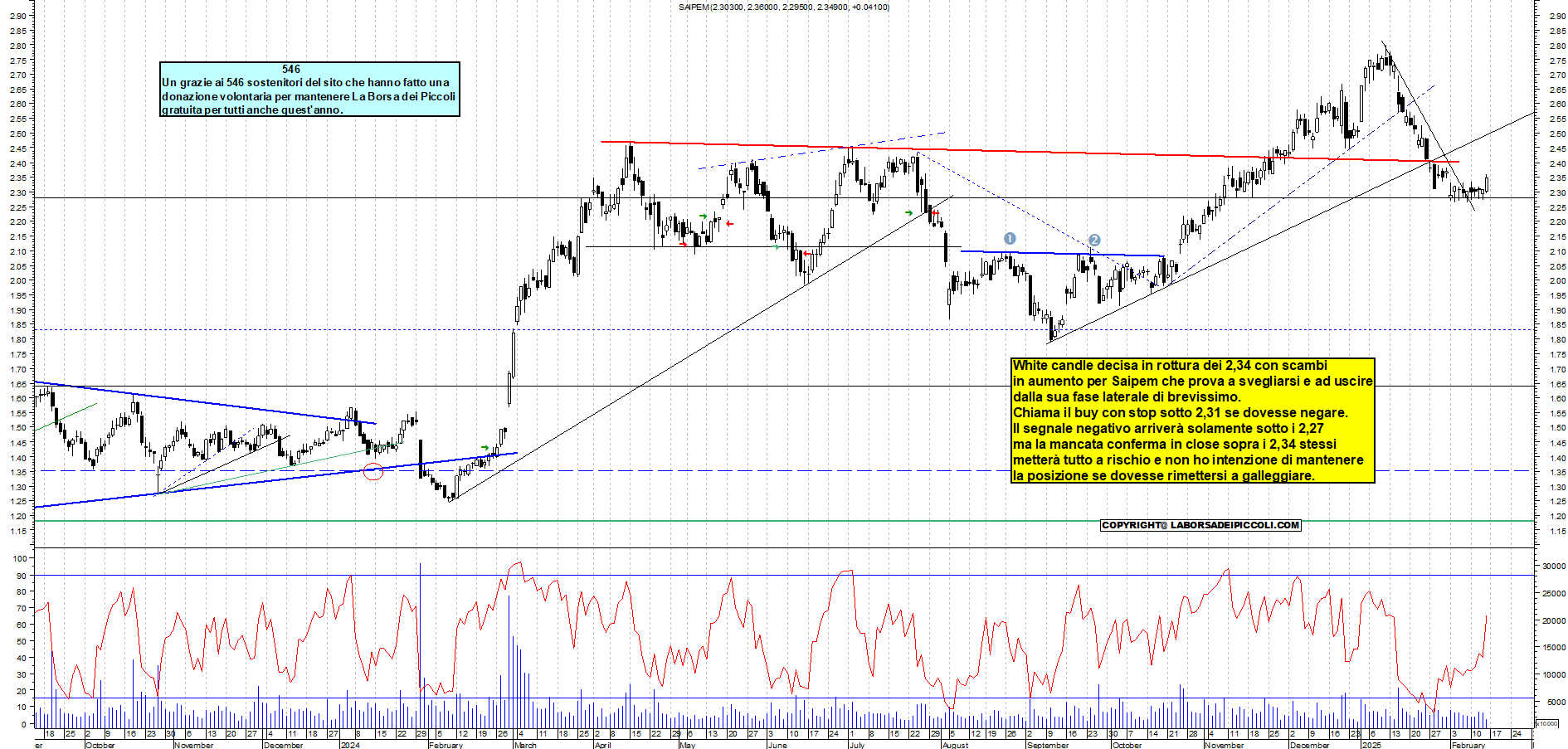Click the oscillator scale value 50
The height and width of the screenshot is (749, 1568).
[21, 641]
